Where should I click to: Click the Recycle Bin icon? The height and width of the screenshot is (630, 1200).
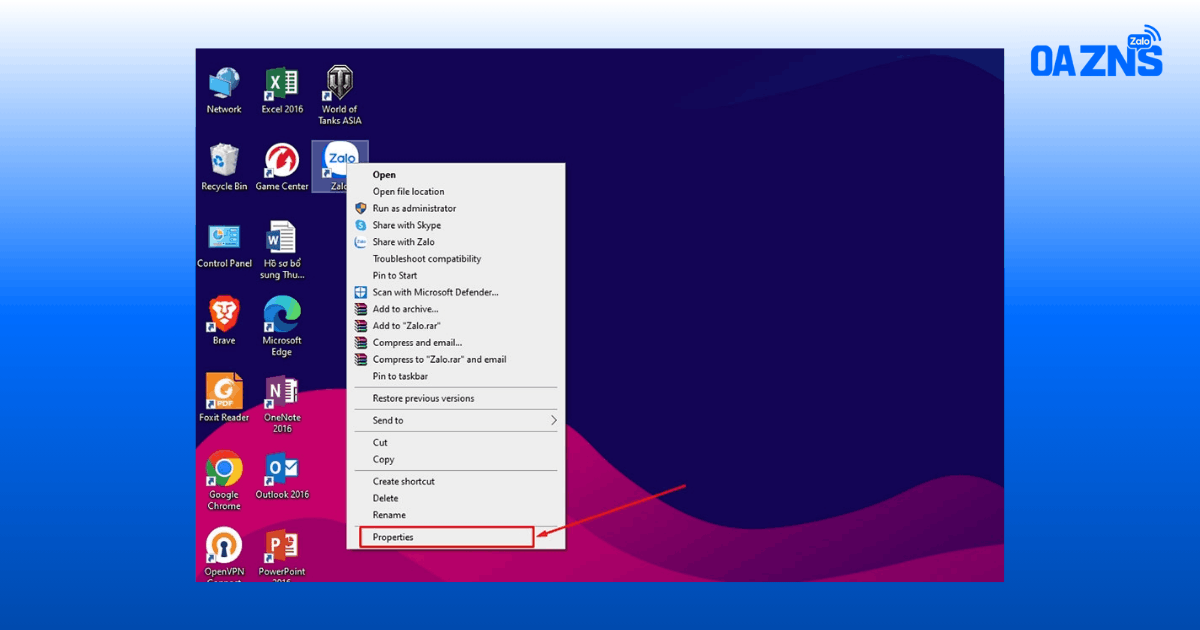[x=224, y=167]
